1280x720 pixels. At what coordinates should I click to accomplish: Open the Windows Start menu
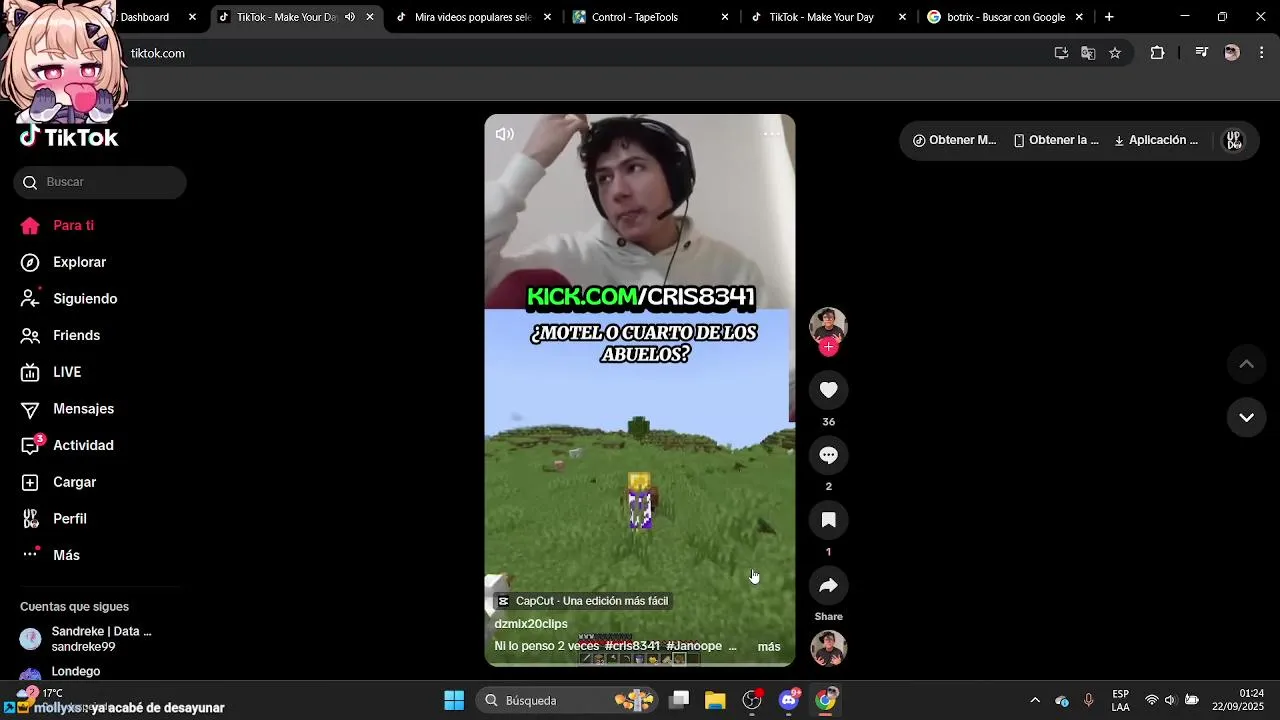coord(454,700)
